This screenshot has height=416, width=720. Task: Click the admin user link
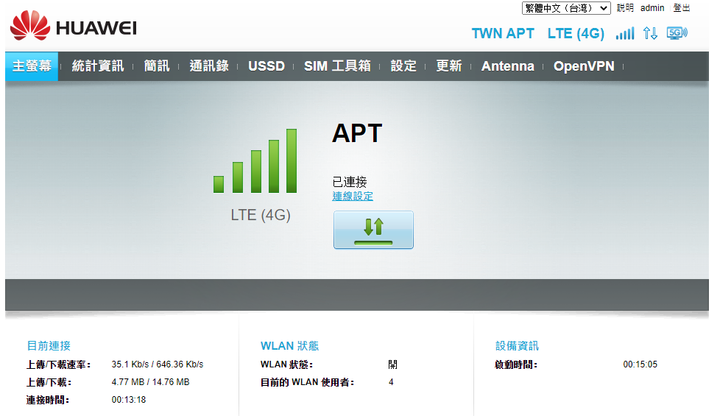652,8
